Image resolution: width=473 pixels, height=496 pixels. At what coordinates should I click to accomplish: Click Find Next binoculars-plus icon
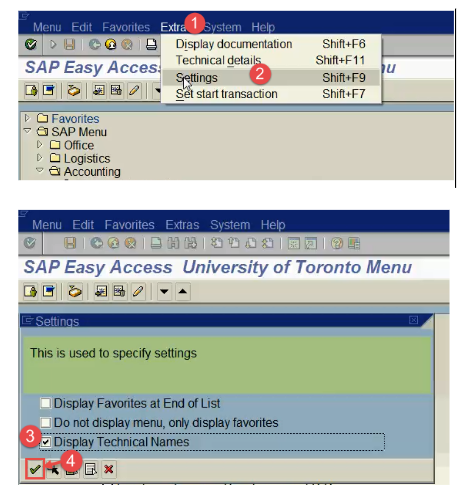190,243
